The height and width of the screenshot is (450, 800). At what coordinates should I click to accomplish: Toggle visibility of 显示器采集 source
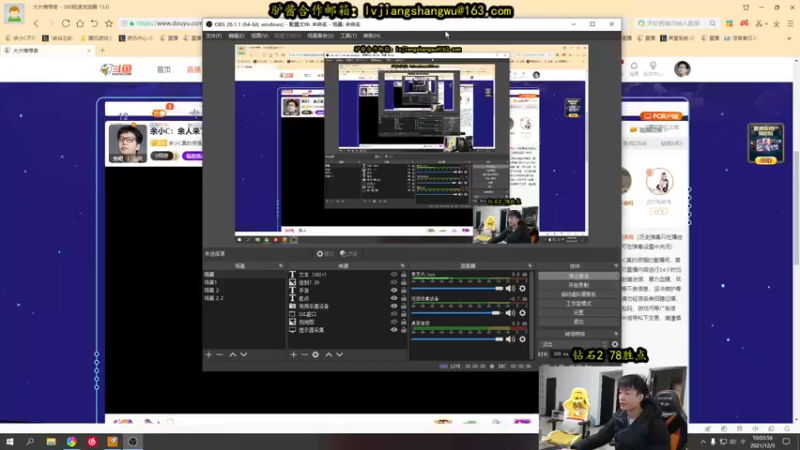click(x=394, y=330)
